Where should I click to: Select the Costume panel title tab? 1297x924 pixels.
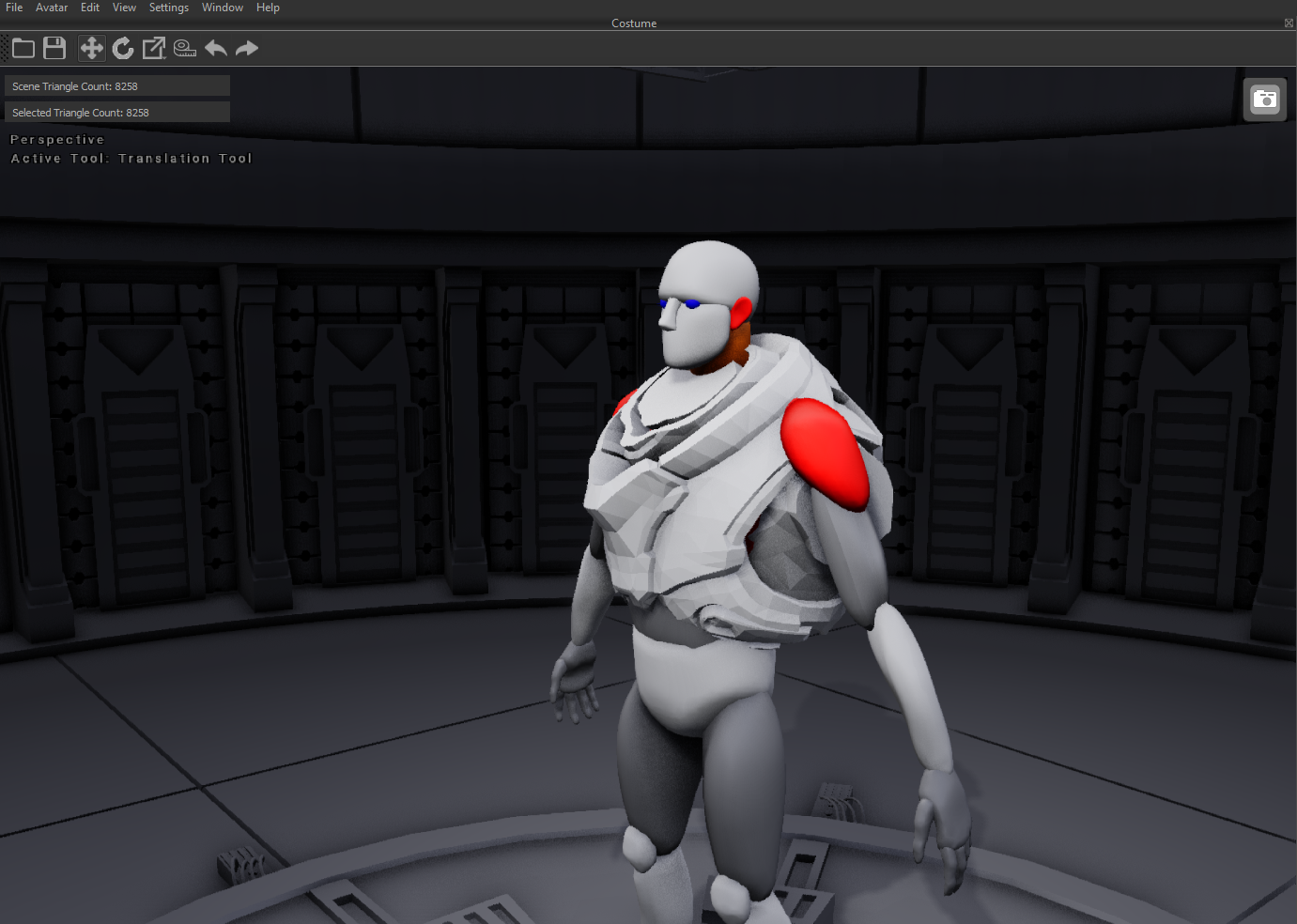(634, 23)
